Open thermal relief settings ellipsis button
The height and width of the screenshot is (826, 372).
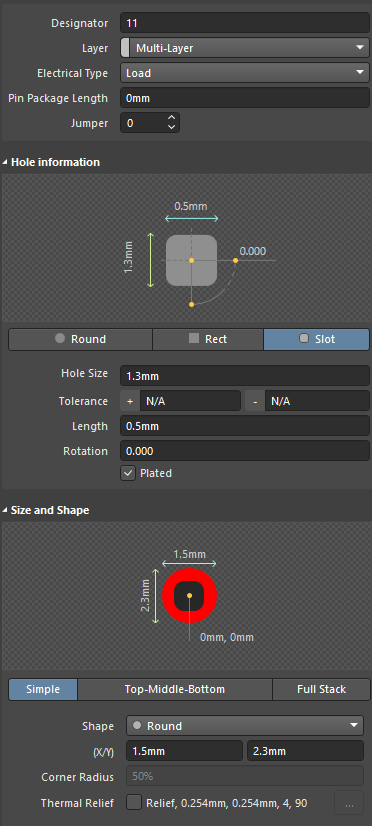point(349,803)
